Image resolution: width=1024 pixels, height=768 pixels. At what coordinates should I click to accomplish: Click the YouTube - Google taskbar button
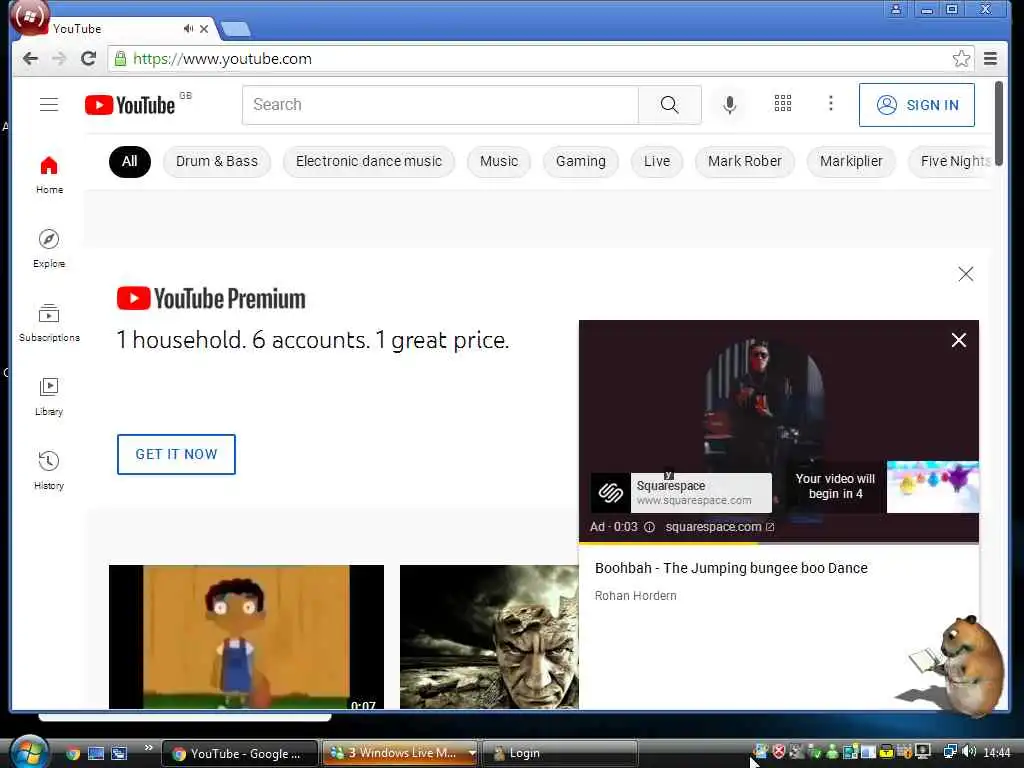click(x=239, y=753)
